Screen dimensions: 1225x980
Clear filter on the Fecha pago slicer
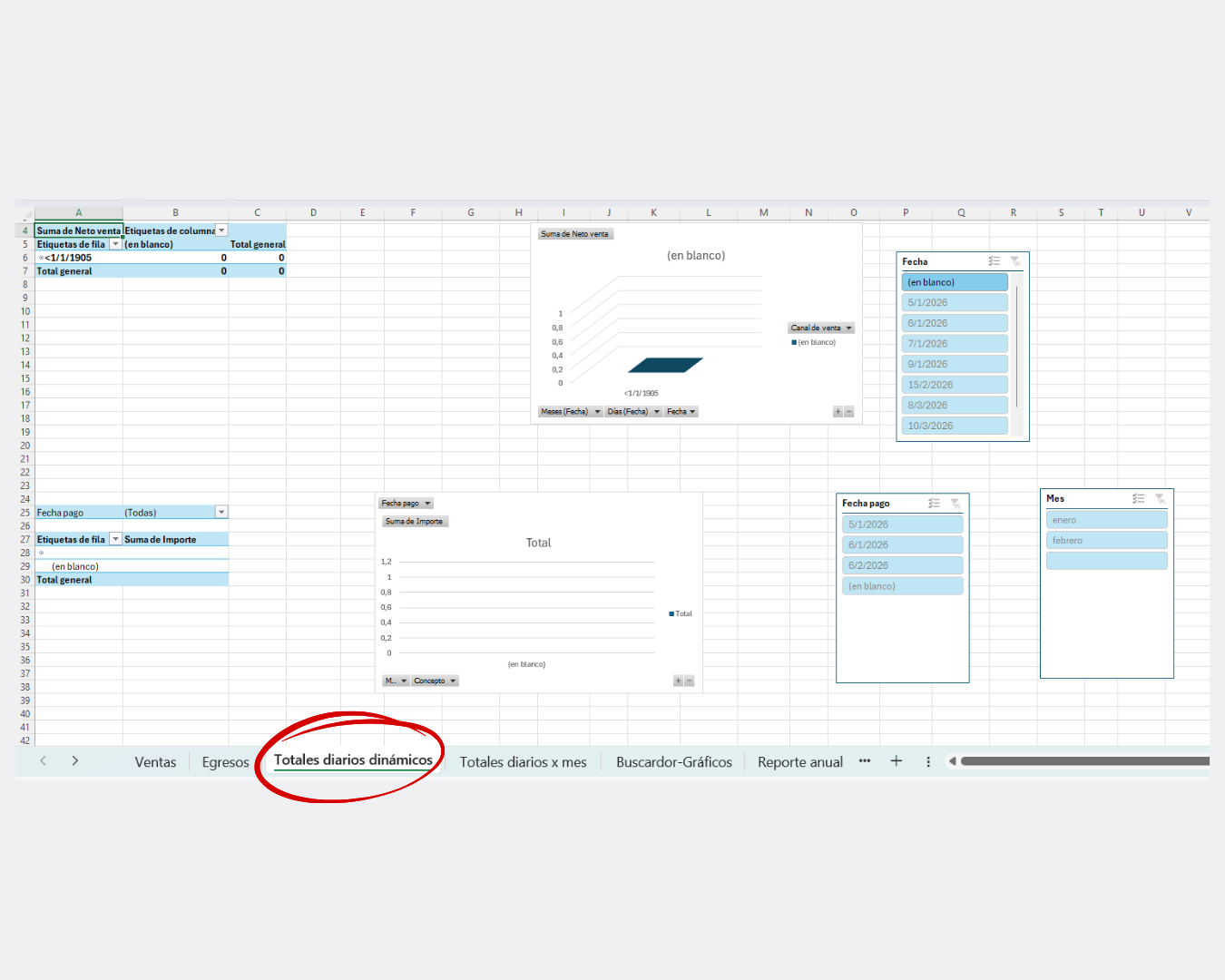pos(955,503)
